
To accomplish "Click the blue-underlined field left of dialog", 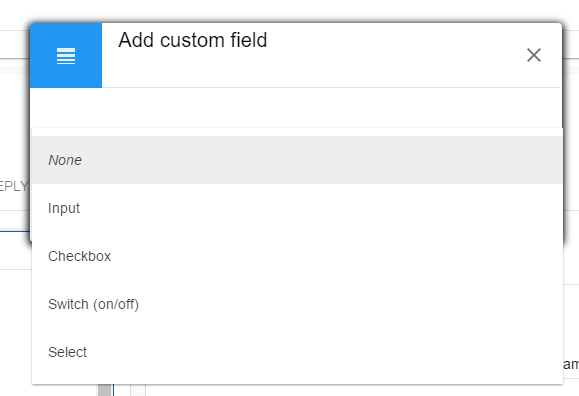I will click(15, 222).
